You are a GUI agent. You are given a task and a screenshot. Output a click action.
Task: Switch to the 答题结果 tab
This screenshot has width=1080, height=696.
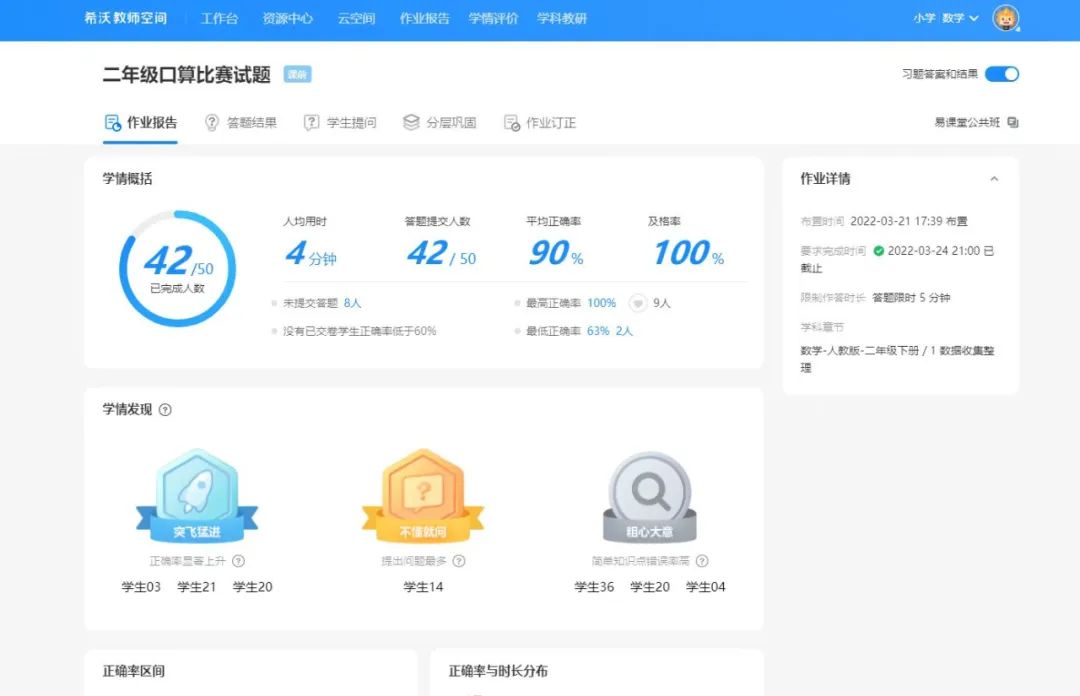click(x=241, y=123)
